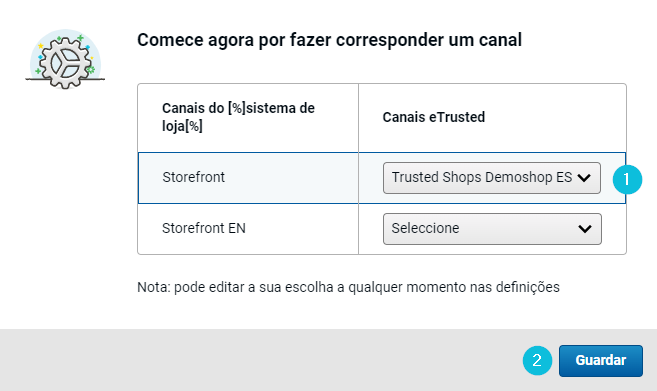Viewport: 657px width, 391px height.
Task: Click the chevron arrow in Seleccione dropdown
Action: click(x=585, y=229)
